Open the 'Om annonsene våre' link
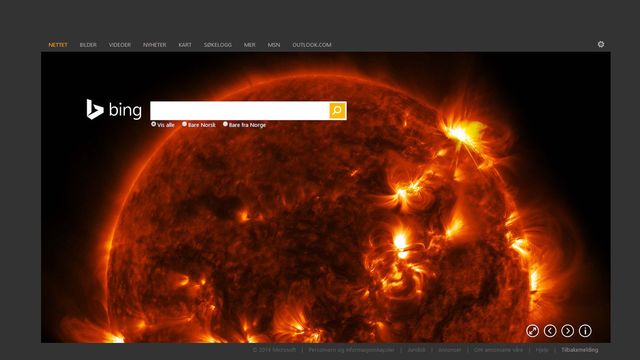 click(x=498, y=350)
